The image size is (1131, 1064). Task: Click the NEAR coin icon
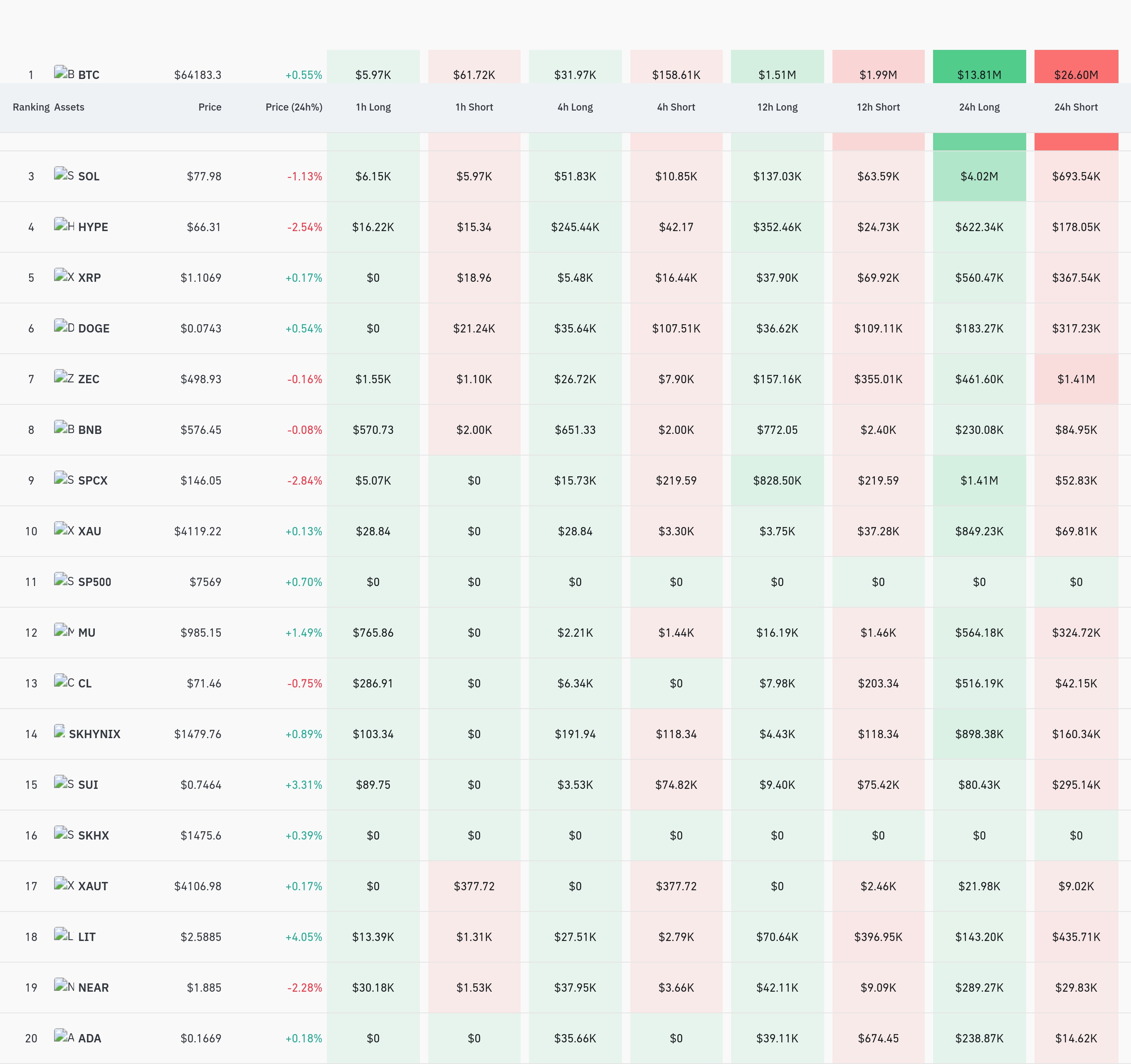click(x=64, y=985)
